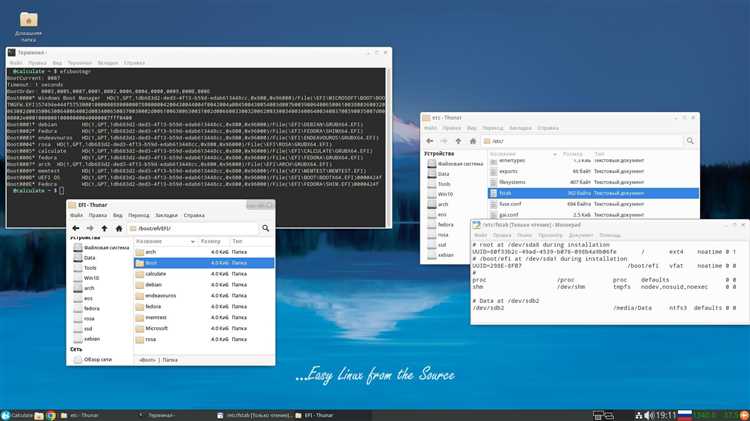Screen dimensions: 750x421
Task: Select rosa folder in EFI Thunar file list
Action: coord(204,340)
